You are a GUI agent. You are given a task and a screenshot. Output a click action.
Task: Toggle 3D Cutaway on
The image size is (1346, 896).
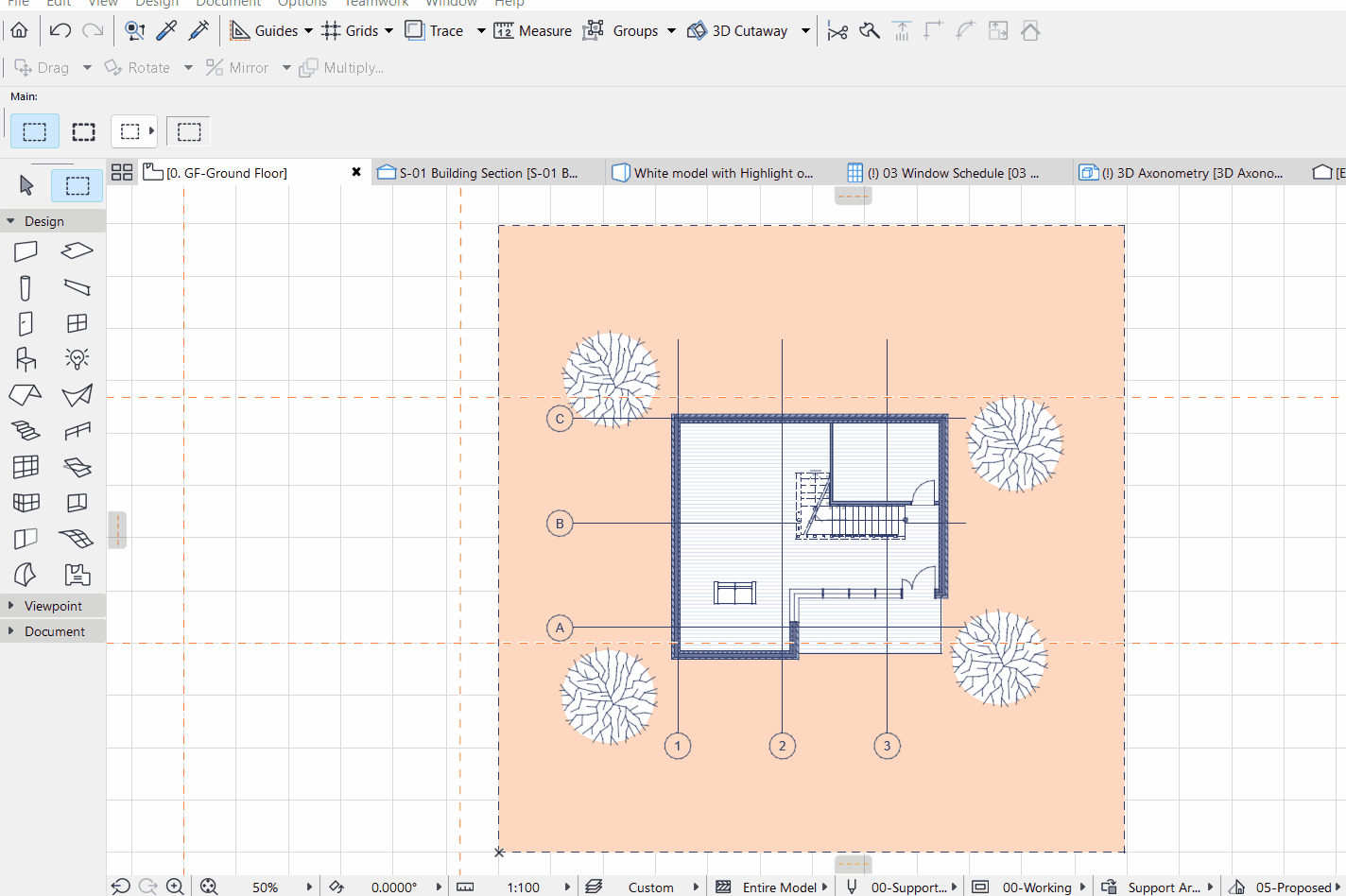coord(738,30)
